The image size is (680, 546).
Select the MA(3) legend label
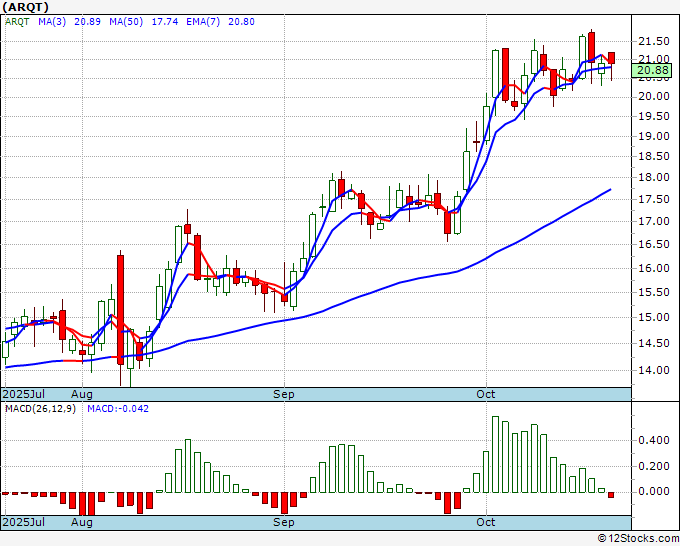tap(52, 22)
